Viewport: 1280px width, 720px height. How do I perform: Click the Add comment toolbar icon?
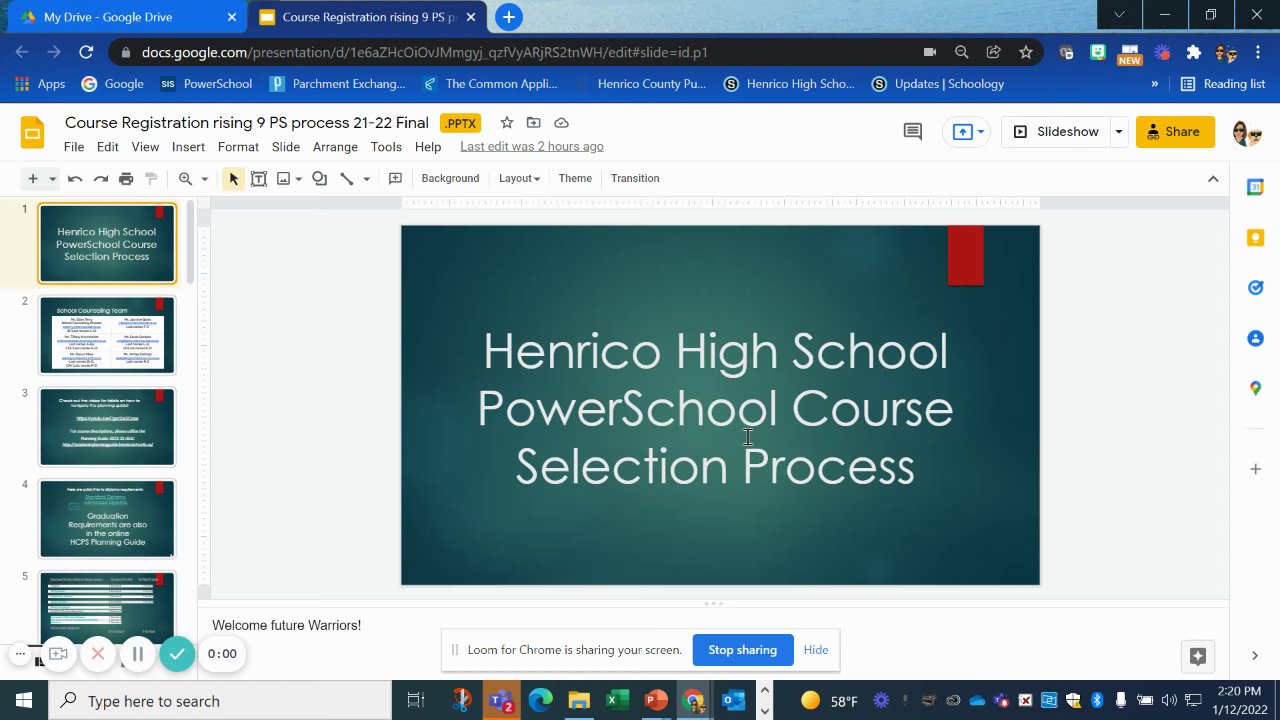tap(395, 179)
